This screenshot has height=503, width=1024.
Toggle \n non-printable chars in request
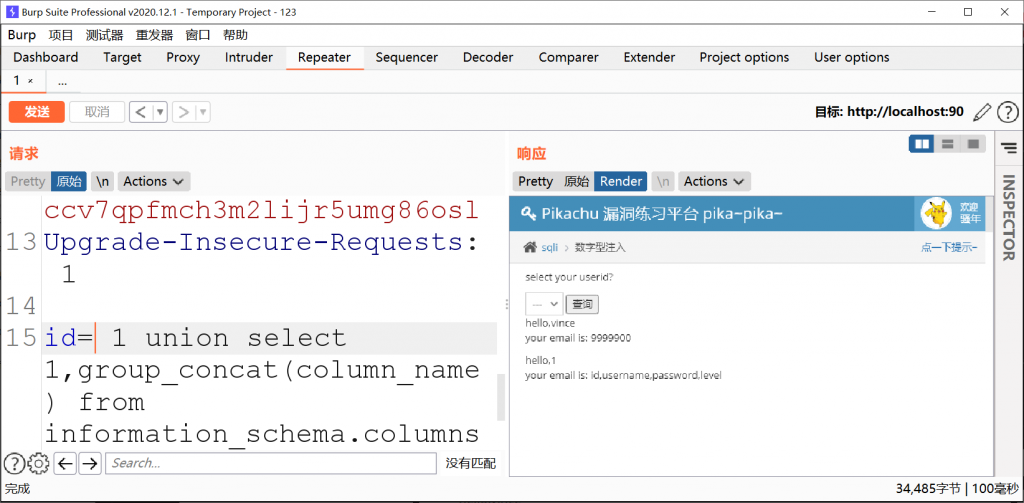pyautogui.click(x=102, y=181)
